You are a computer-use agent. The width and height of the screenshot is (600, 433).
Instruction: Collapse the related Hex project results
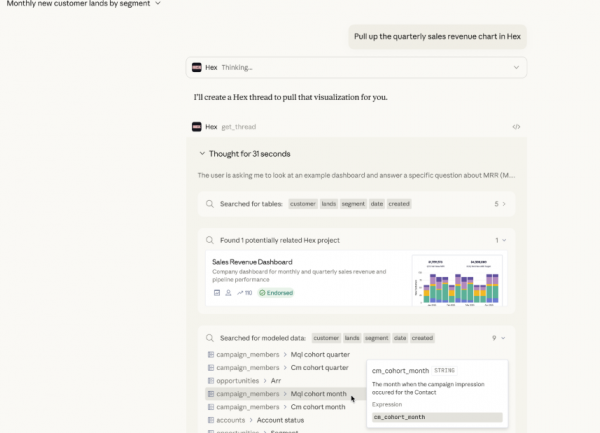click(x=502, y=240)
